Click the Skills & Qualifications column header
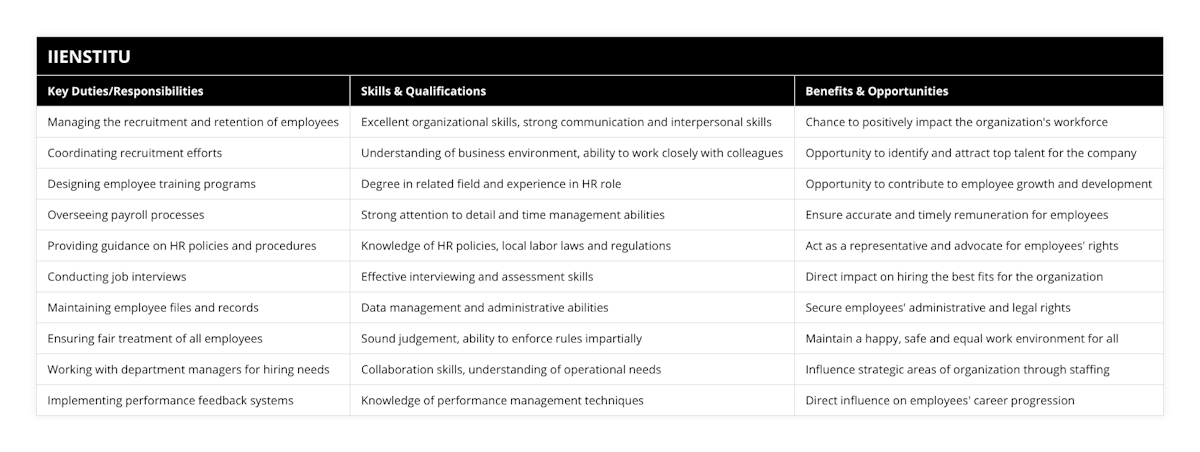The width and height of the screenshot is (1200, 452). pos(423,91)
